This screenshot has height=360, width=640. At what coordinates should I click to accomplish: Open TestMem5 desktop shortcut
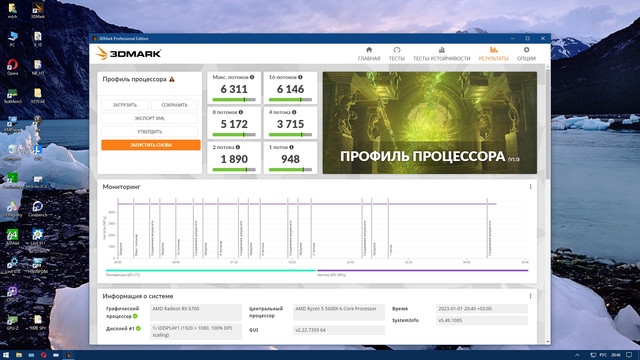[12, 96]
